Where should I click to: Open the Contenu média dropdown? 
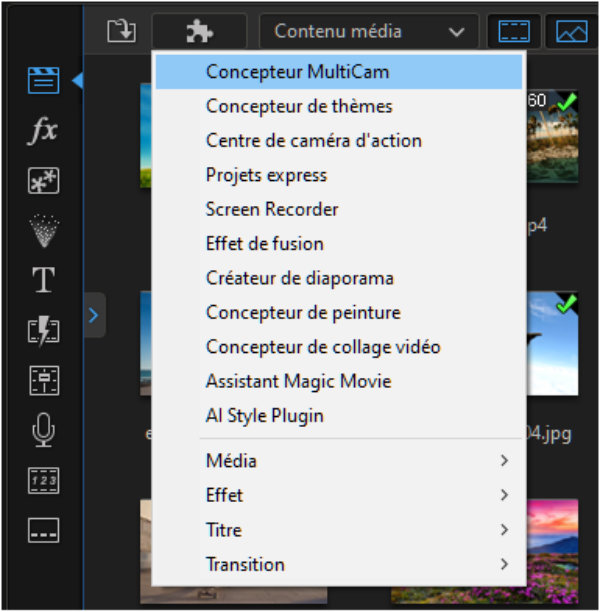(370, 31)
